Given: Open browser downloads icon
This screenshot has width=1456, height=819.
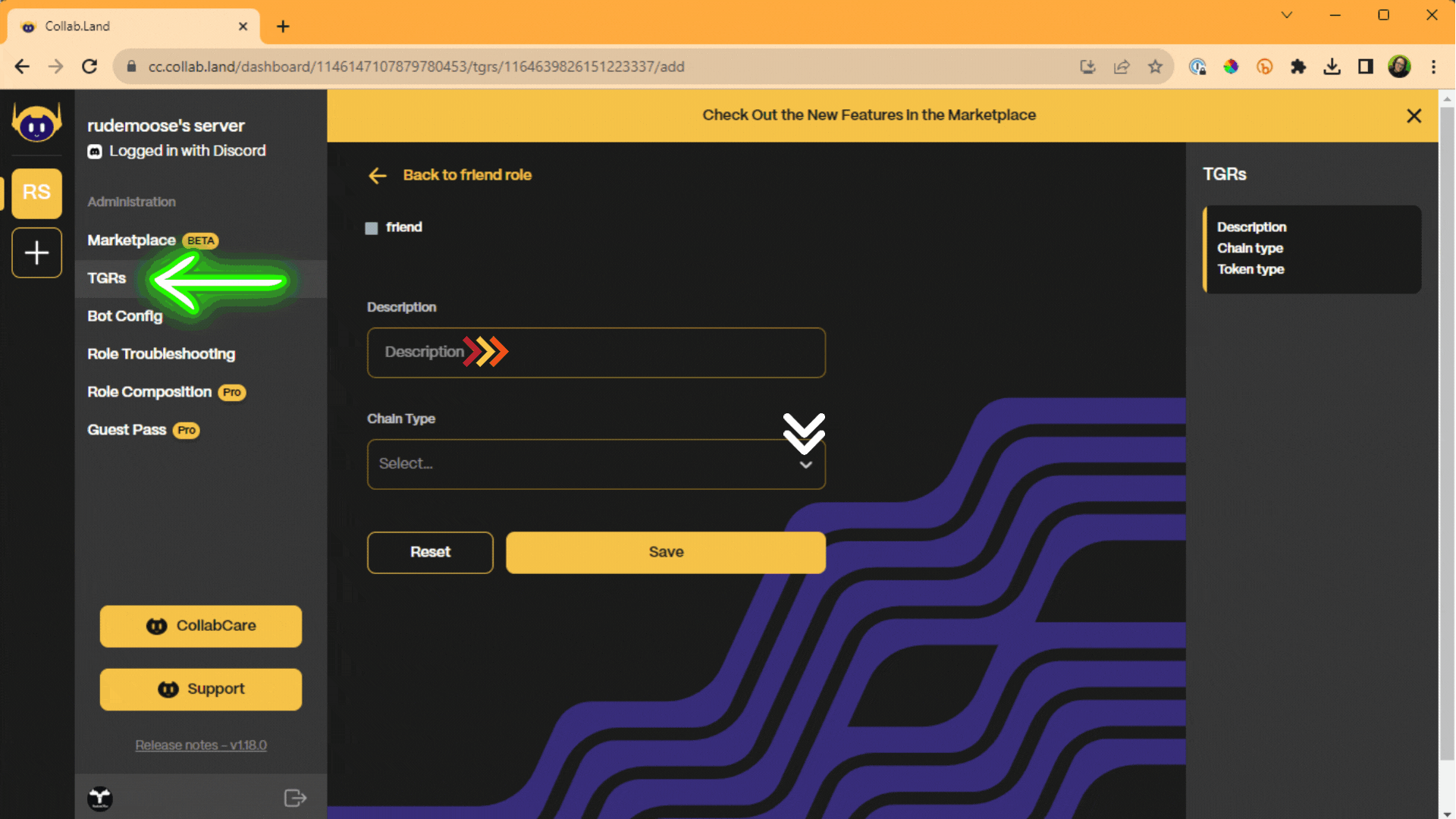Looking at the screenshot, I should [x=1332, y=67].
